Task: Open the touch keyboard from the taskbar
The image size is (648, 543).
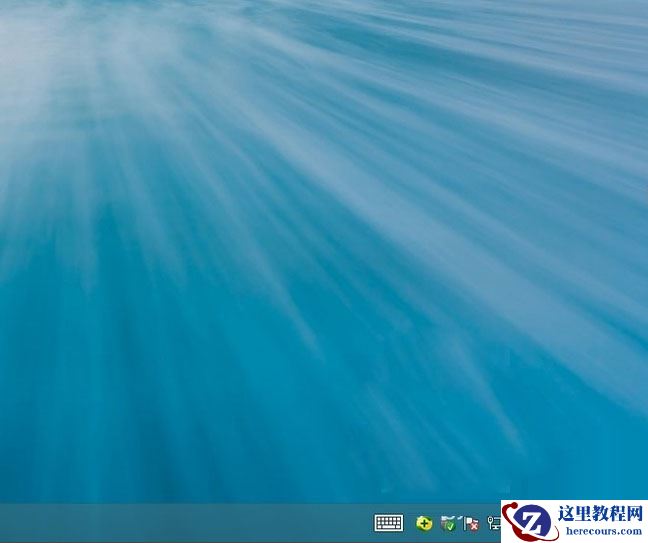Action: (x=388, y=523)
